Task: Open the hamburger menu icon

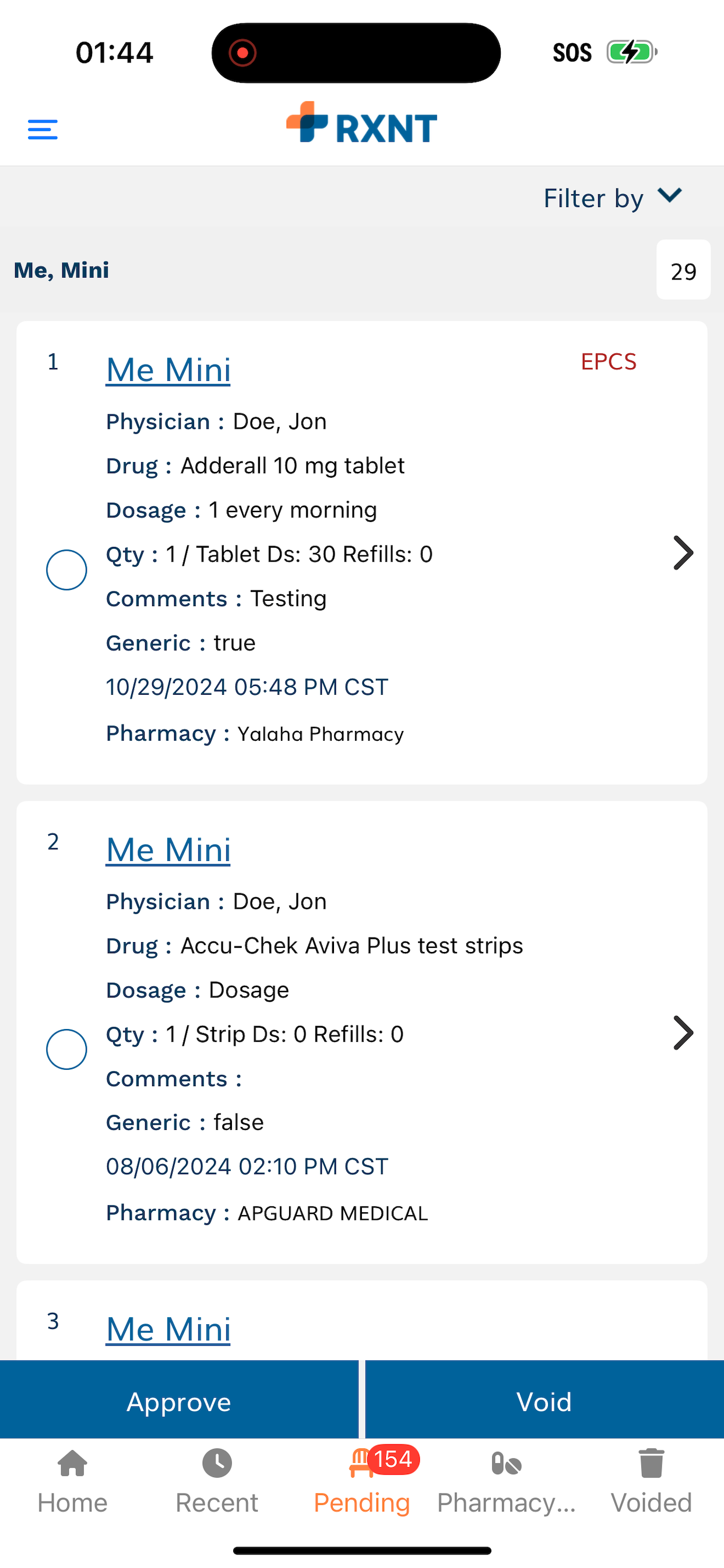Action: tap(43, 129)
